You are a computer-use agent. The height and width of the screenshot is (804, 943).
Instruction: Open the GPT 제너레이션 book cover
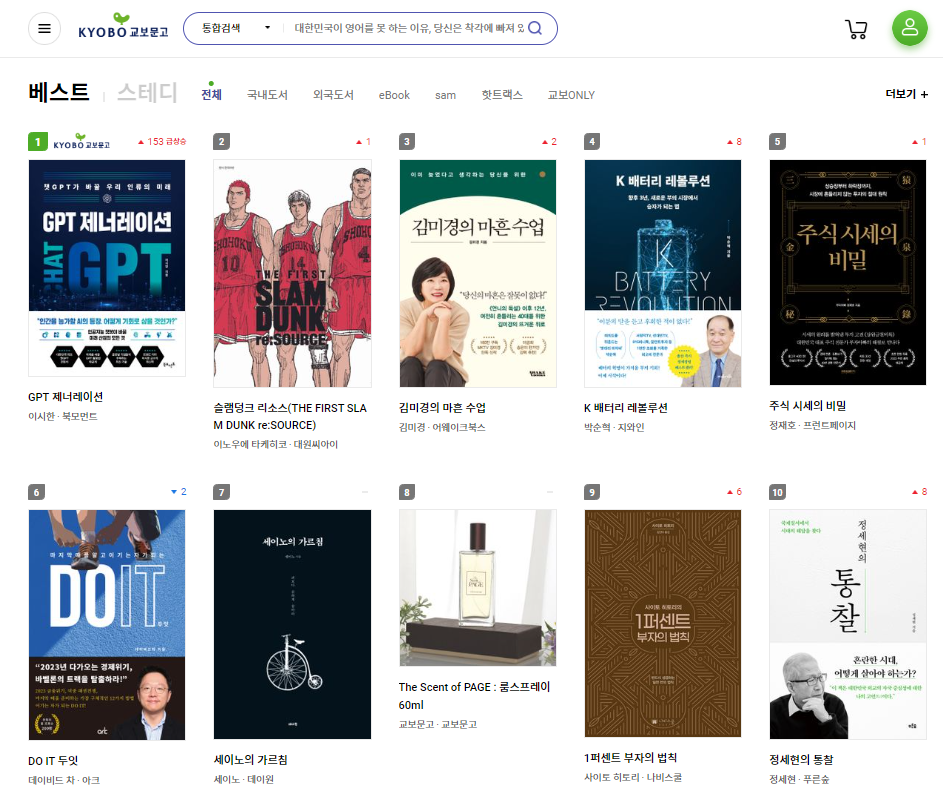coord(107,268)
